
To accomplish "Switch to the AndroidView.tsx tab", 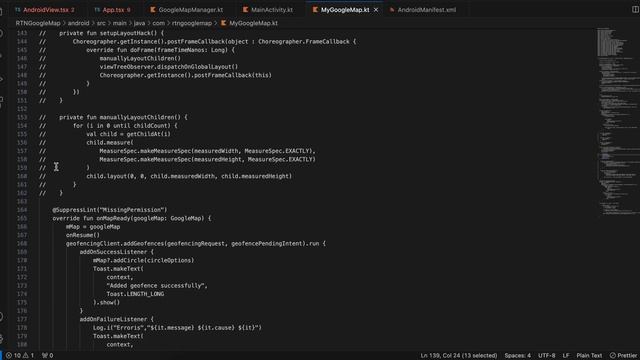I will 45,10.
